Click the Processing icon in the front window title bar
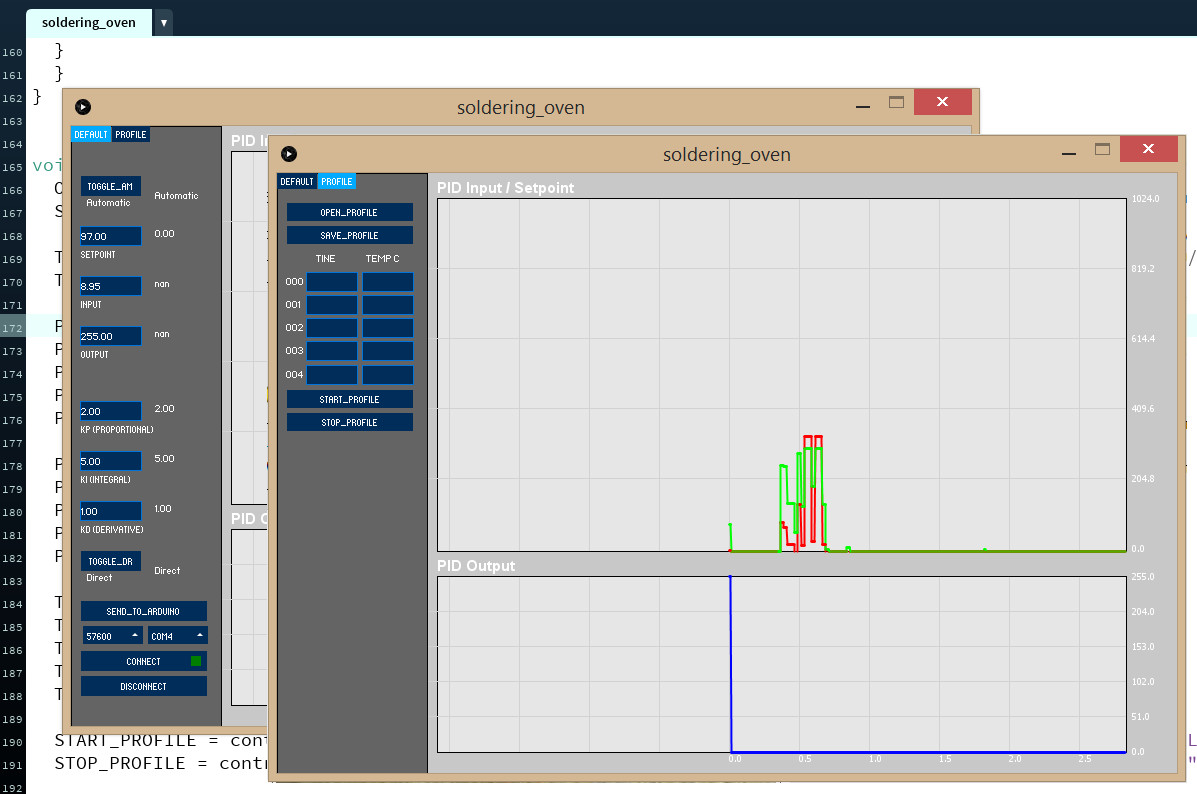1197x794 pixels. [289, 154]
